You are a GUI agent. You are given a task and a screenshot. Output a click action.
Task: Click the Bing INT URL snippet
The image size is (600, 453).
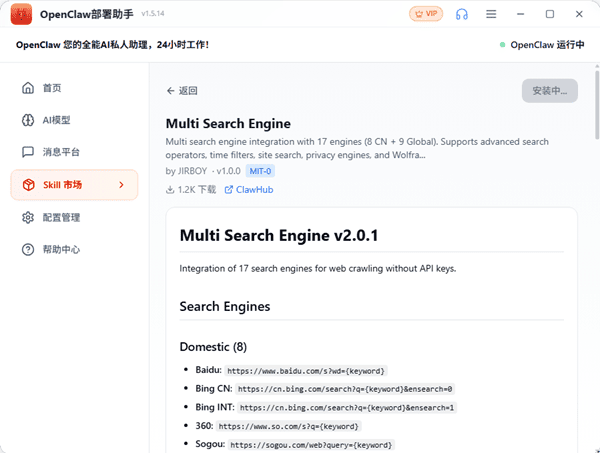coord(347,408)
